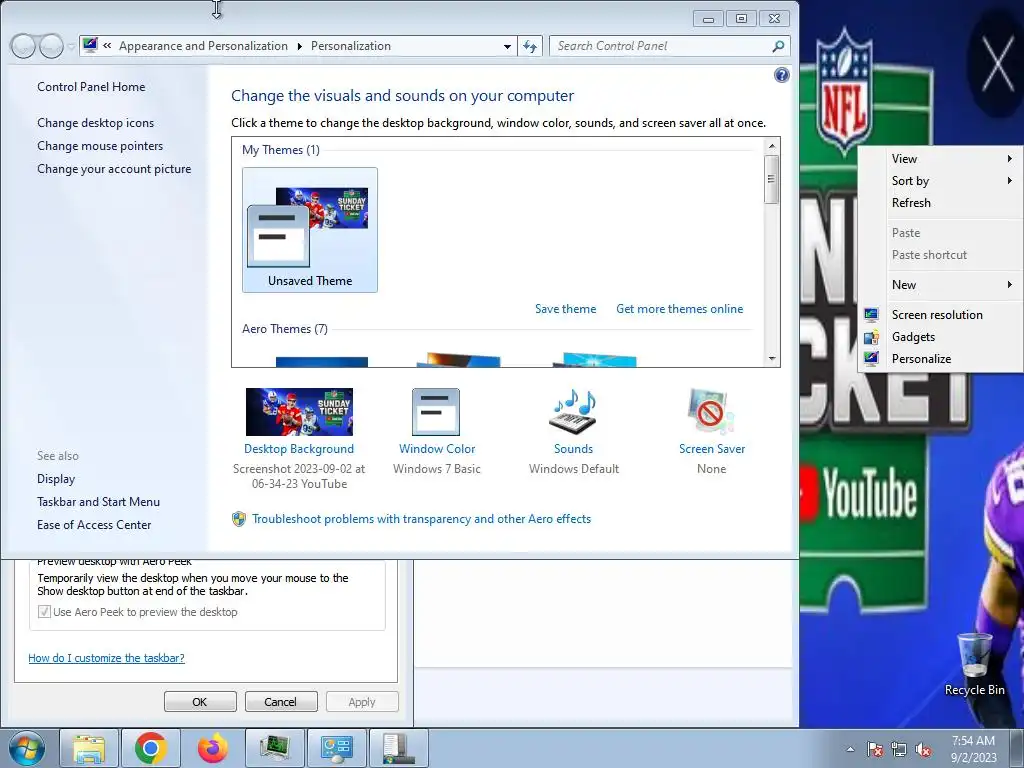This screenshot has height=768, width=1024.
Task: Open the Desktop Background picture icon
Action: [x=299, y=412]
